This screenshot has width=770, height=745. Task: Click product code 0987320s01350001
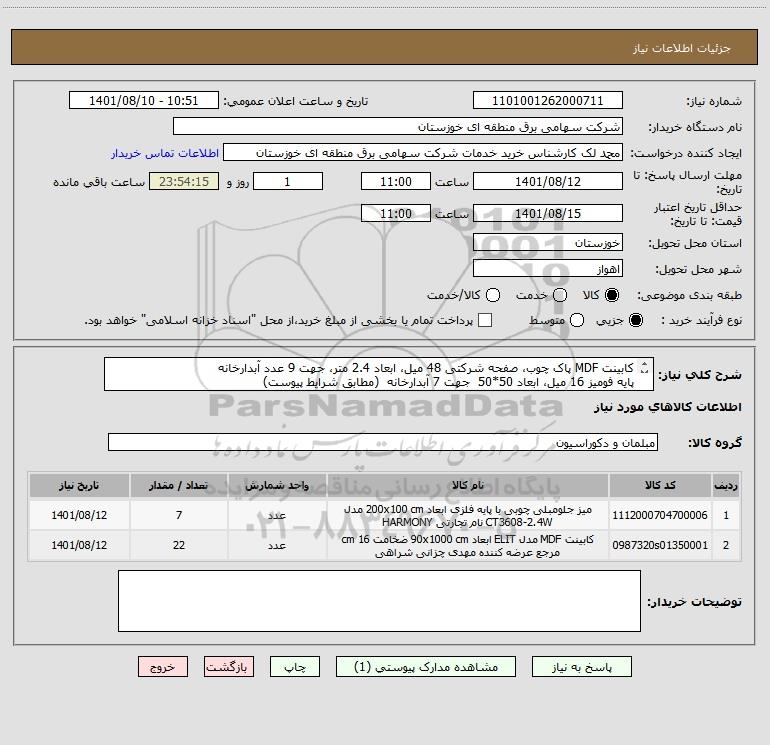(660, 546)
